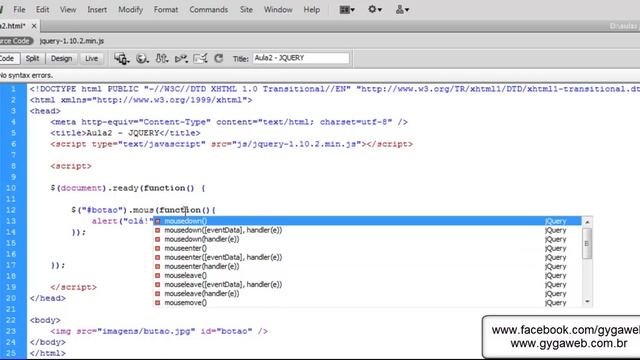Open related file jquery-1.10.2.min.js
Image resolution: width=640 pixels, height=360 pixels.
click(x=72, y=41)
